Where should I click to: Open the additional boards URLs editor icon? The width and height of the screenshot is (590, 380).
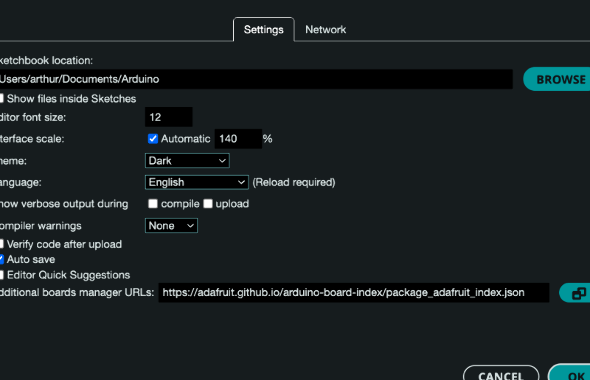pos(575,293)
